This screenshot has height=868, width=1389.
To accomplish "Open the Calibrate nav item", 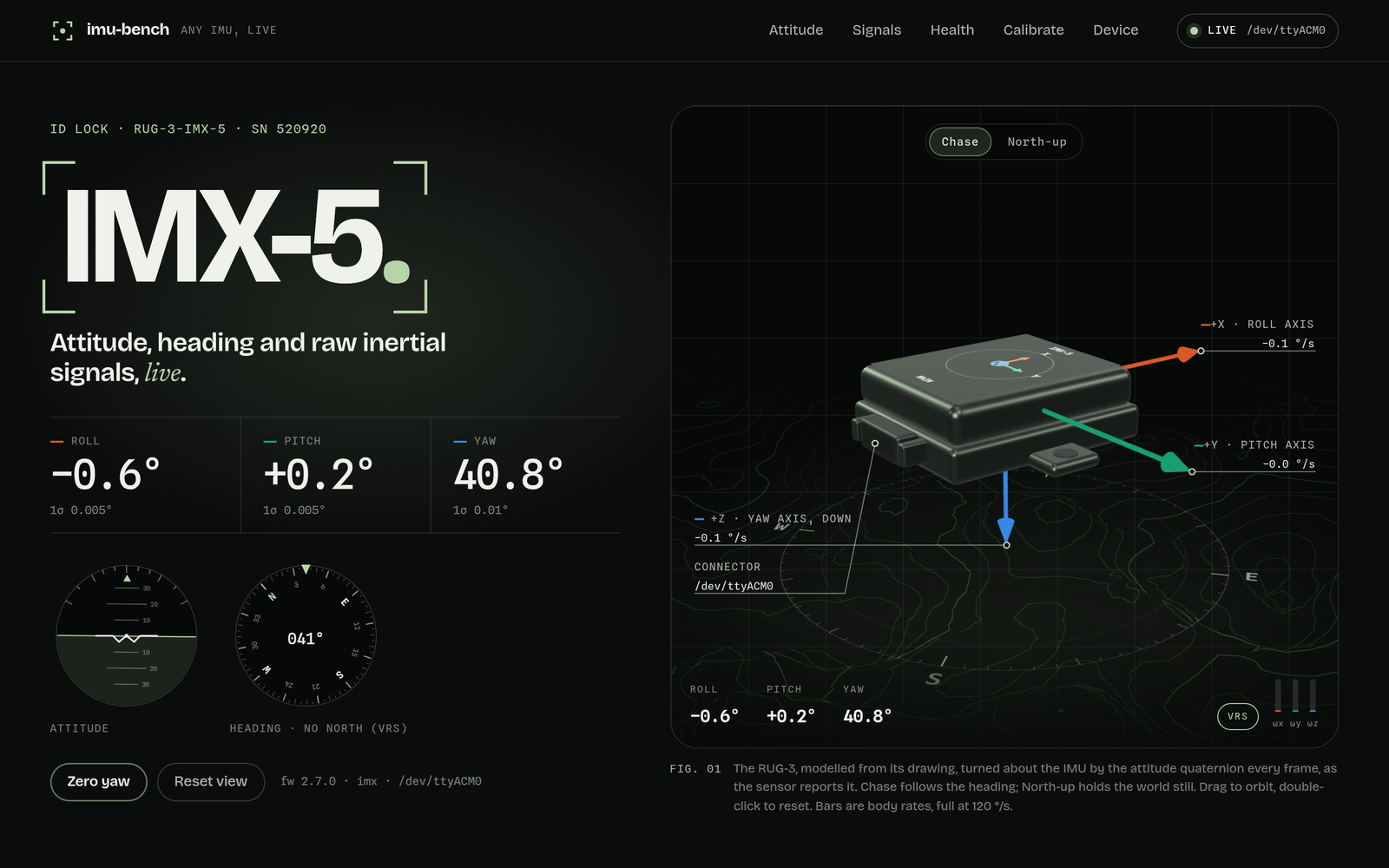I will (1034, 30).
